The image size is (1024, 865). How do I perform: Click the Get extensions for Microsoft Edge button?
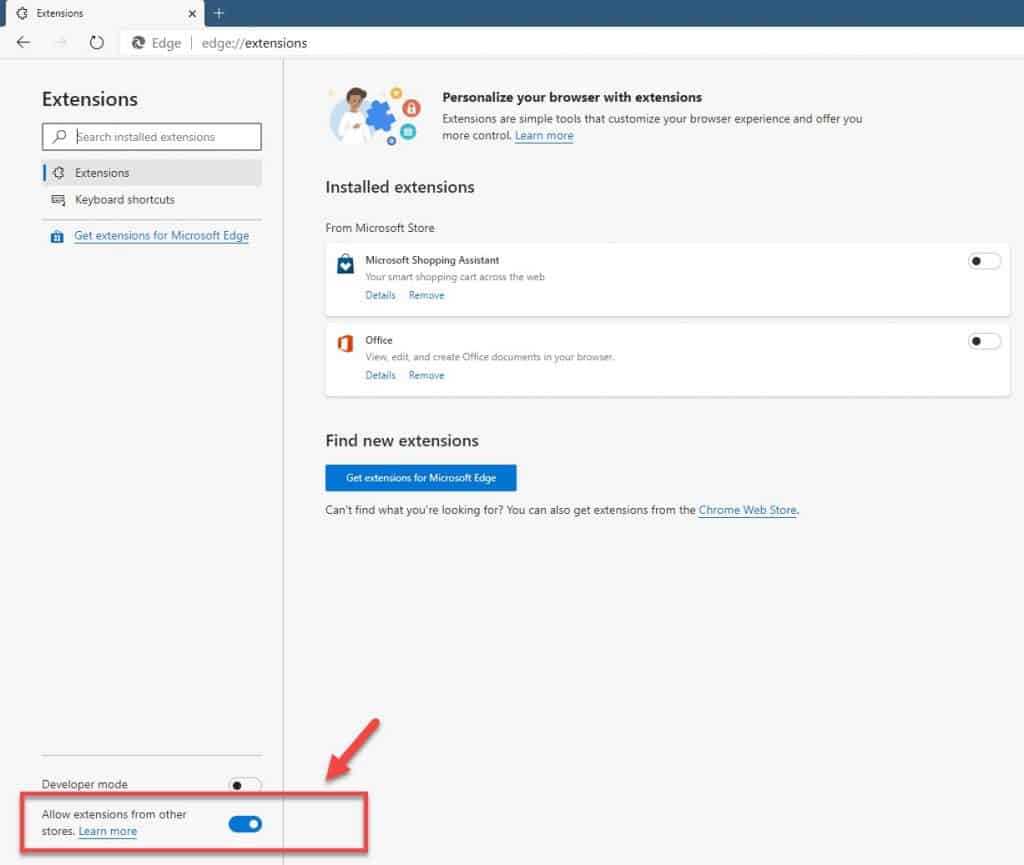(x=420, y=477)
